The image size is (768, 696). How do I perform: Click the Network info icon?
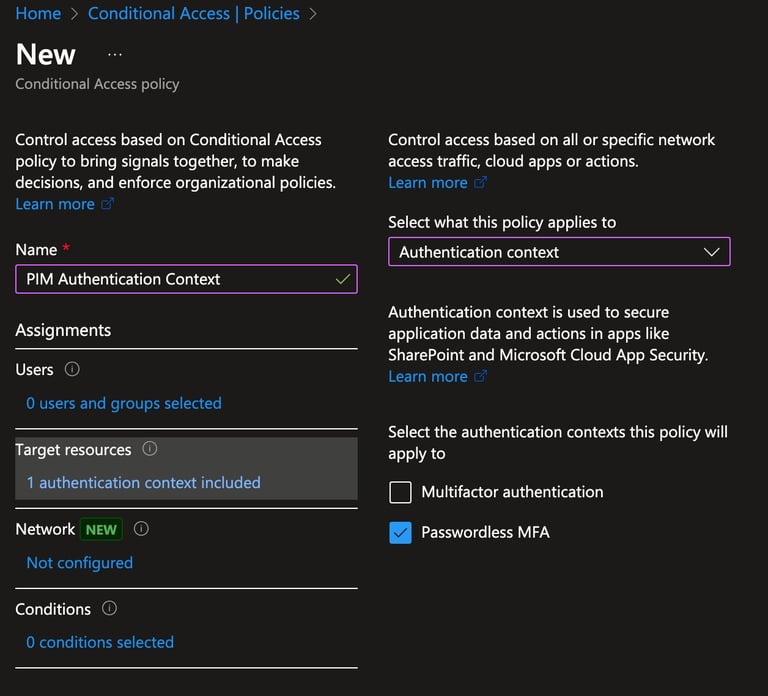[141, 529]
